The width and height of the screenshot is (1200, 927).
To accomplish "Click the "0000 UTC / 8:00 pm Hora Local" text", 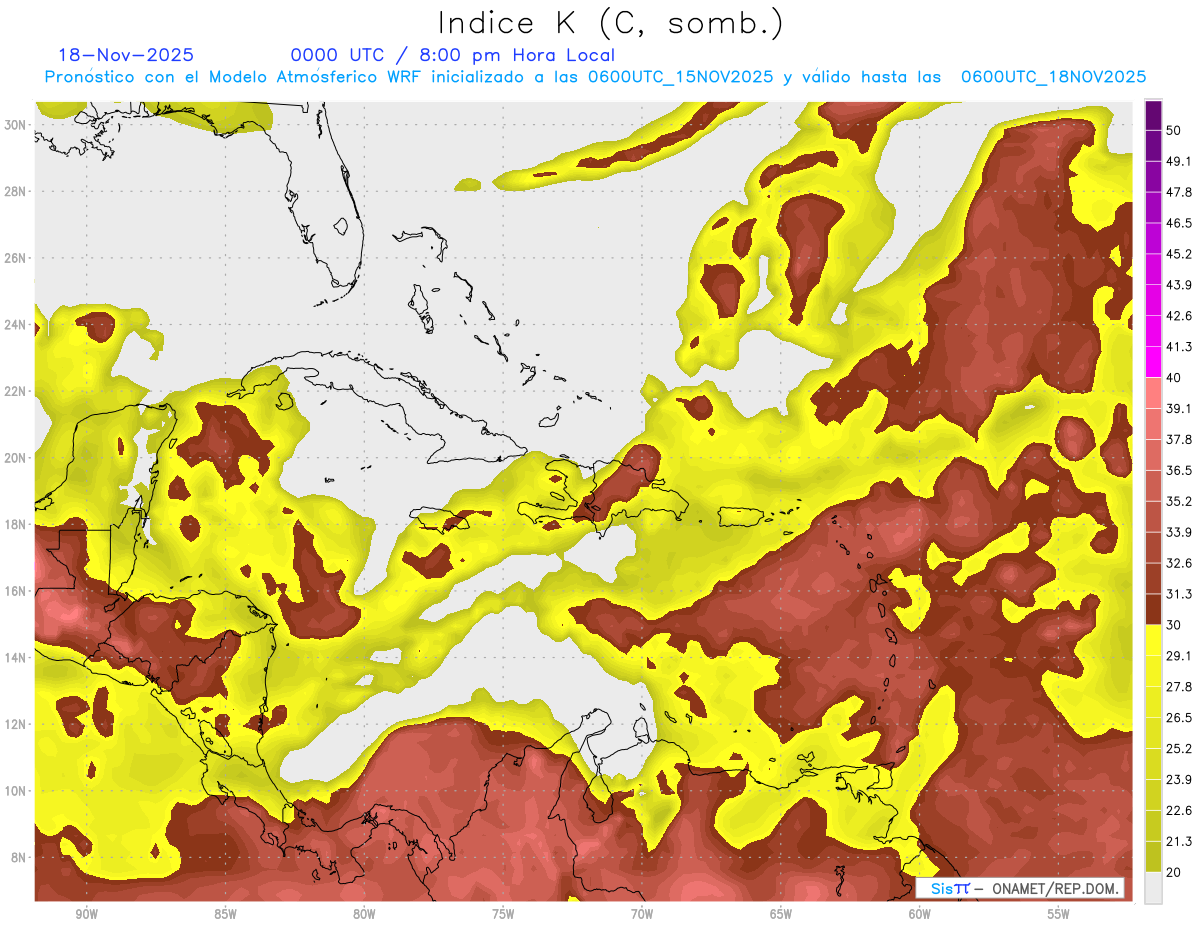I will coord(452,55).
